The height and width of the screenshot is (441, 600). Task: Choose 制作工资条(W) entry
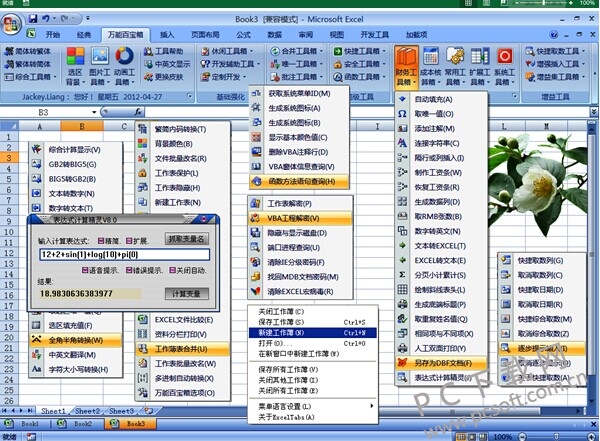click(x=441, y=173)
